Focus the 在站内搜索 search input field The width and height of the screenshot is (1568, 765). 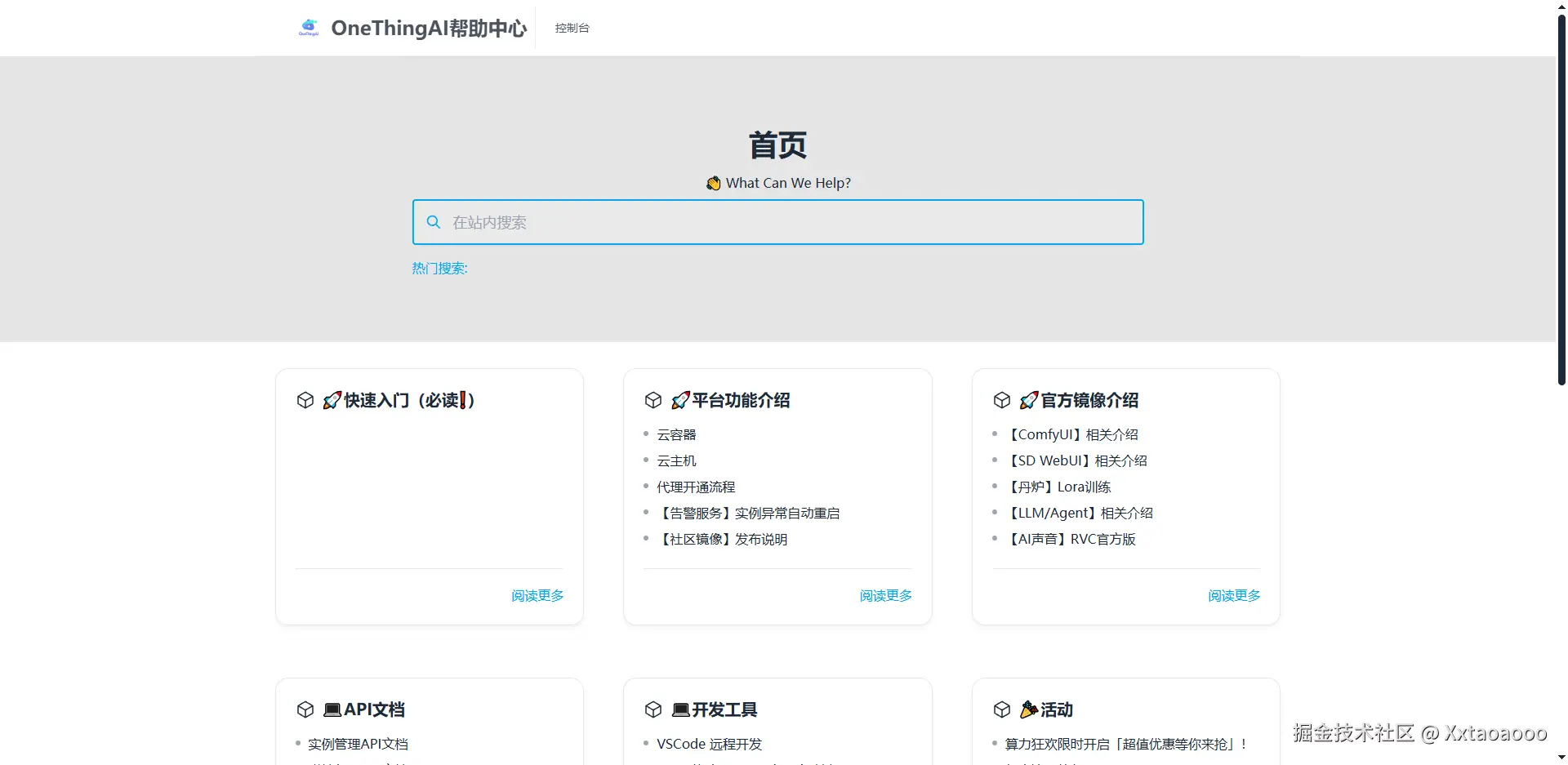(777, 222)
